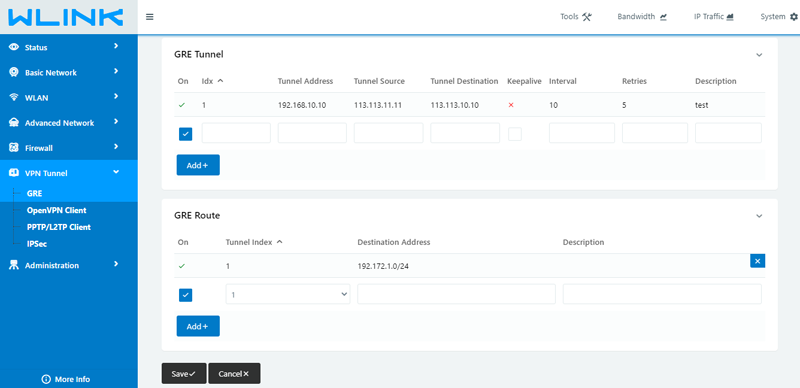Click green check mark of GRE route row

(x=182, y=266)
